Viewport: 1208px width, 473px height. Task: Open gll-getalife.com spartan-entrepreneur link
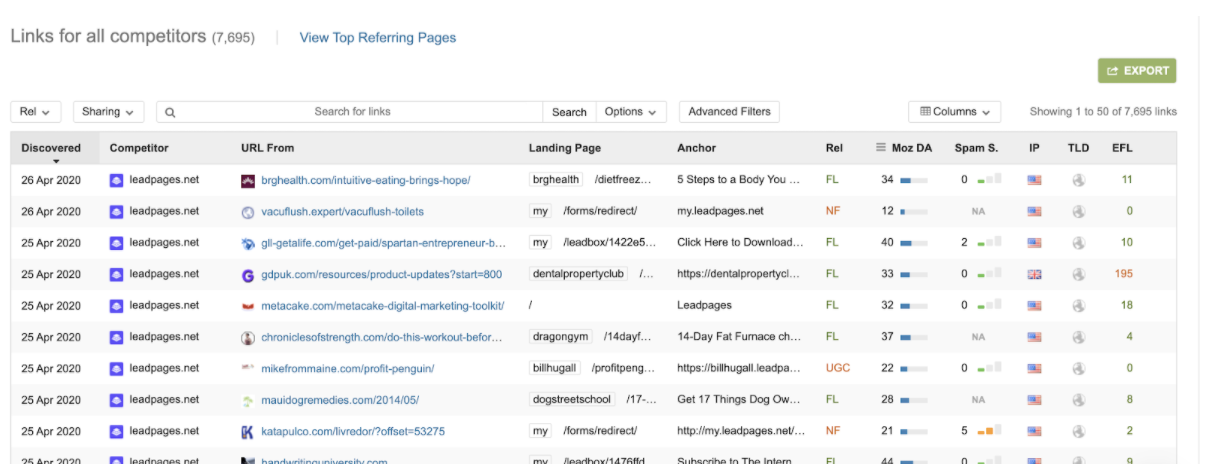383,243
